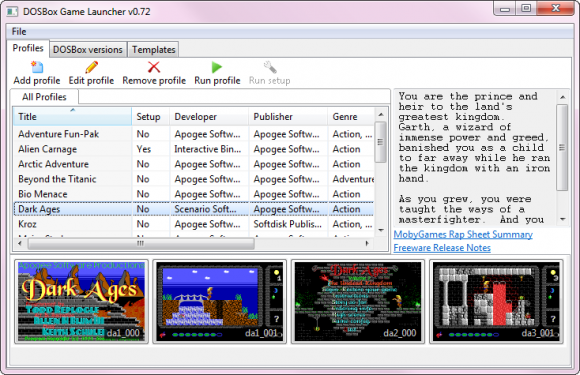Click the DOSBox app icon in title bar

click(x=12, y=11)
